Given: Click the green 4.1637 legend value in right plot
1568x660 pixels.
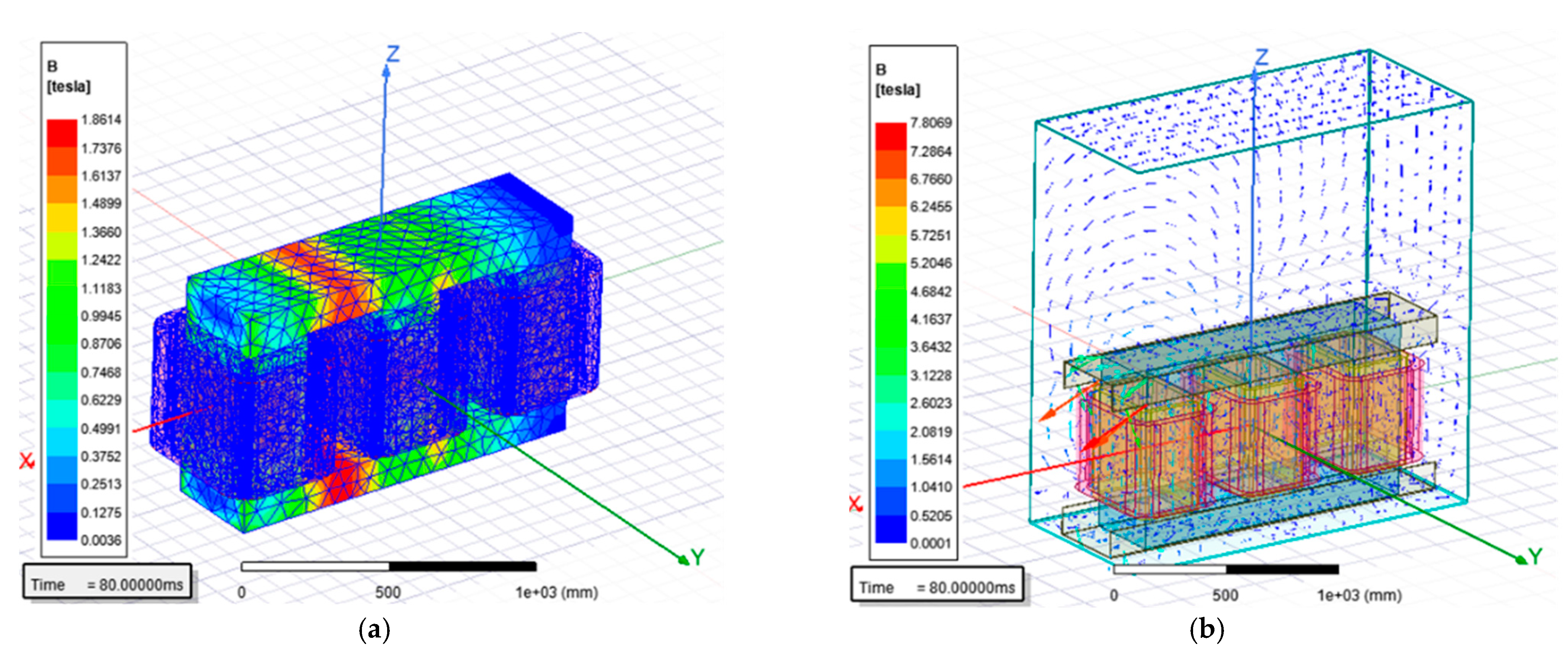Looking at the screenshot, I should click(x=931, y=319).
